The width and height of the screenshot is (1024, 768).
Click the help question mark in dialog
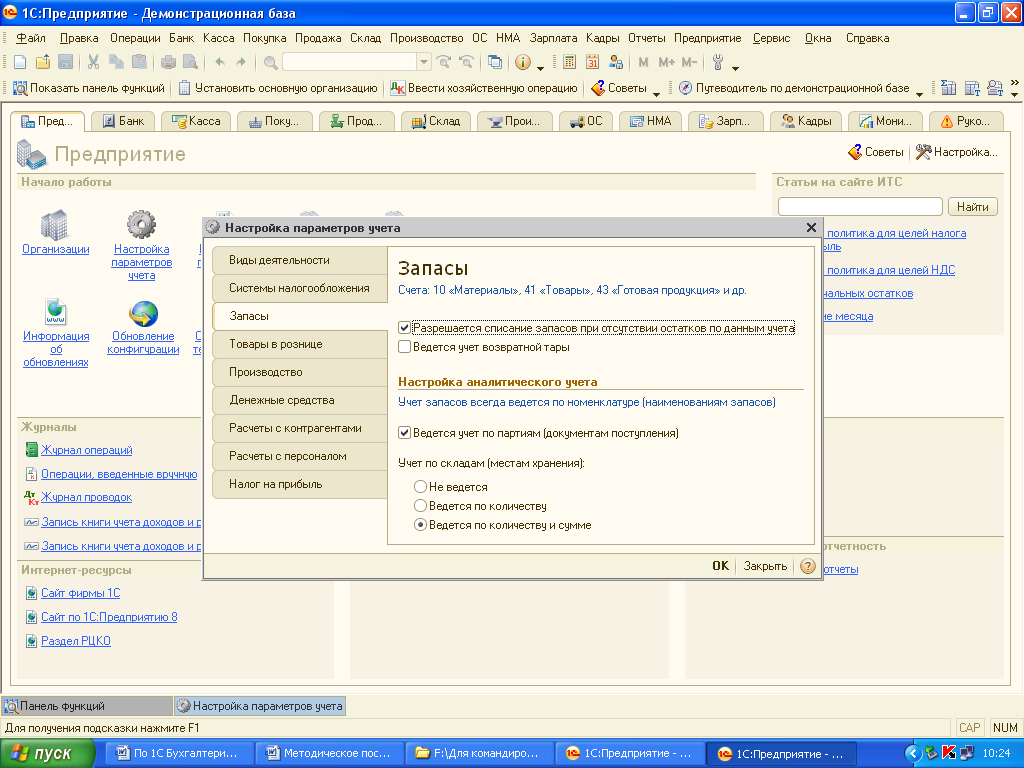(808, 566)
